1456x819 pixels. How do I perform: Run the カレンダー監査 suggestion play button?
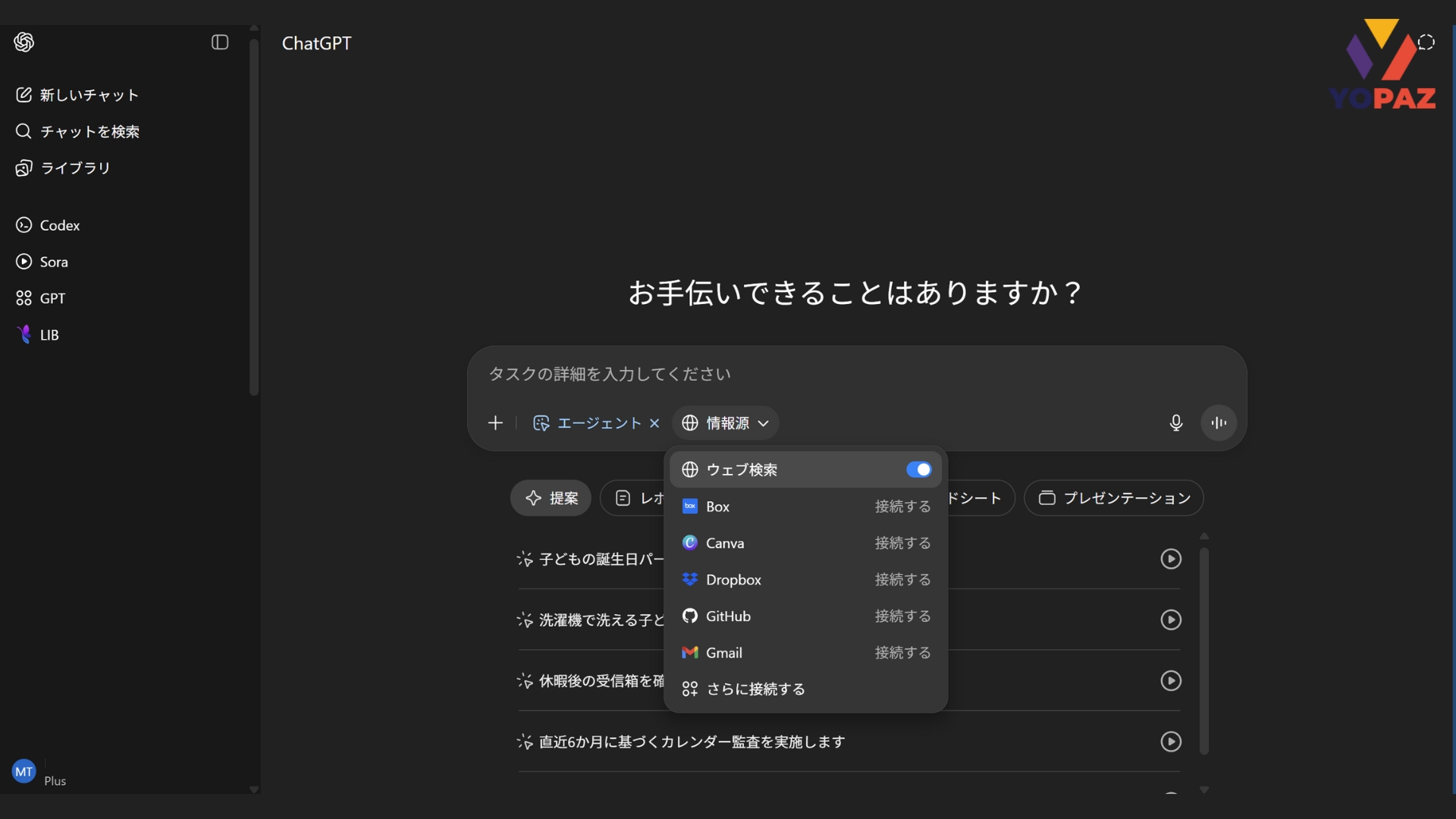click(1171, 742)
